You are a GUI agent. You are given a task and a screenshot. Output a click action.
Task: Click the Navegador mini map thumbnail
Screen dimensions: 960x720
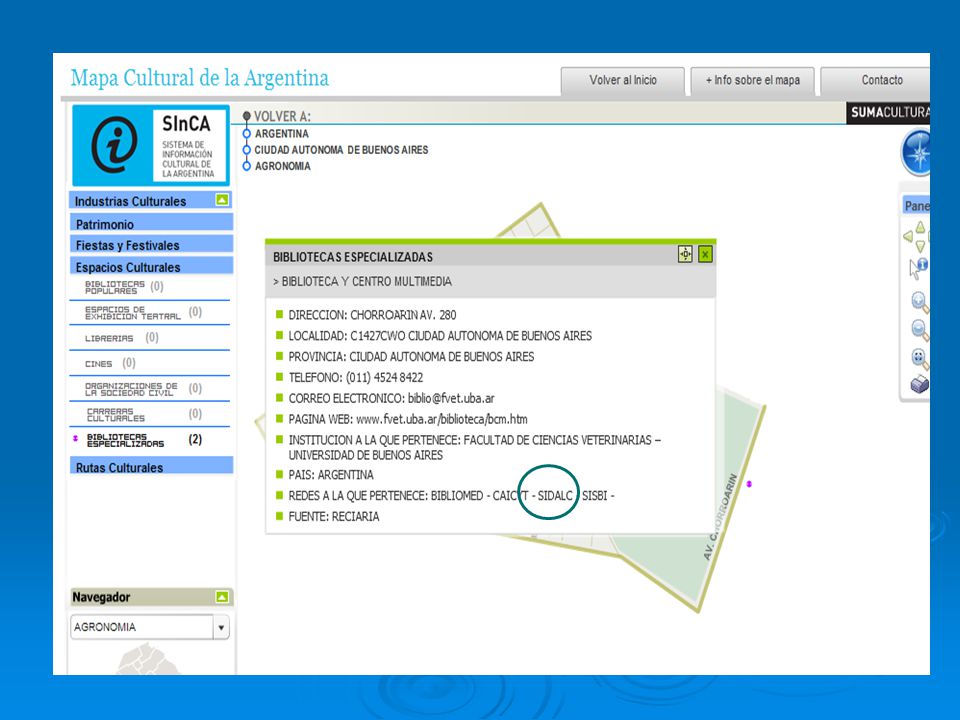149,658
